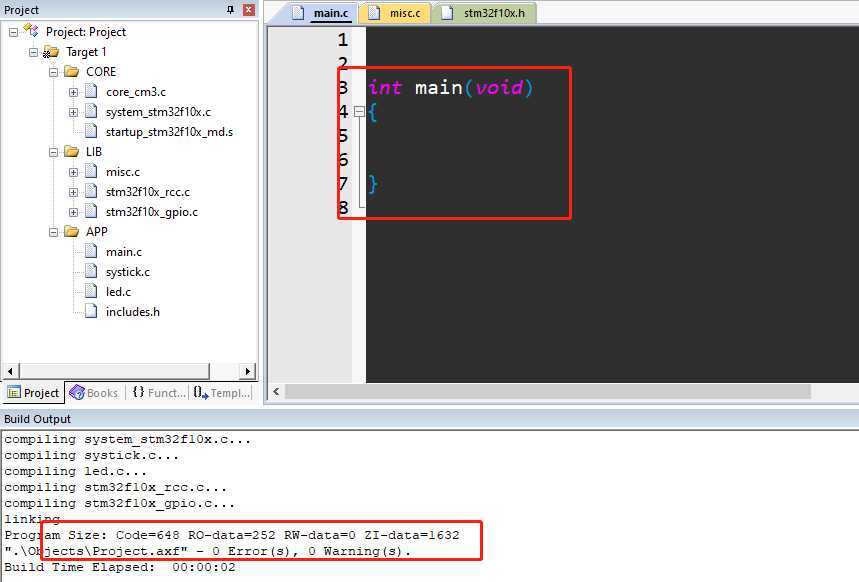Click the Target 1 folder icon

coord(51,52)
